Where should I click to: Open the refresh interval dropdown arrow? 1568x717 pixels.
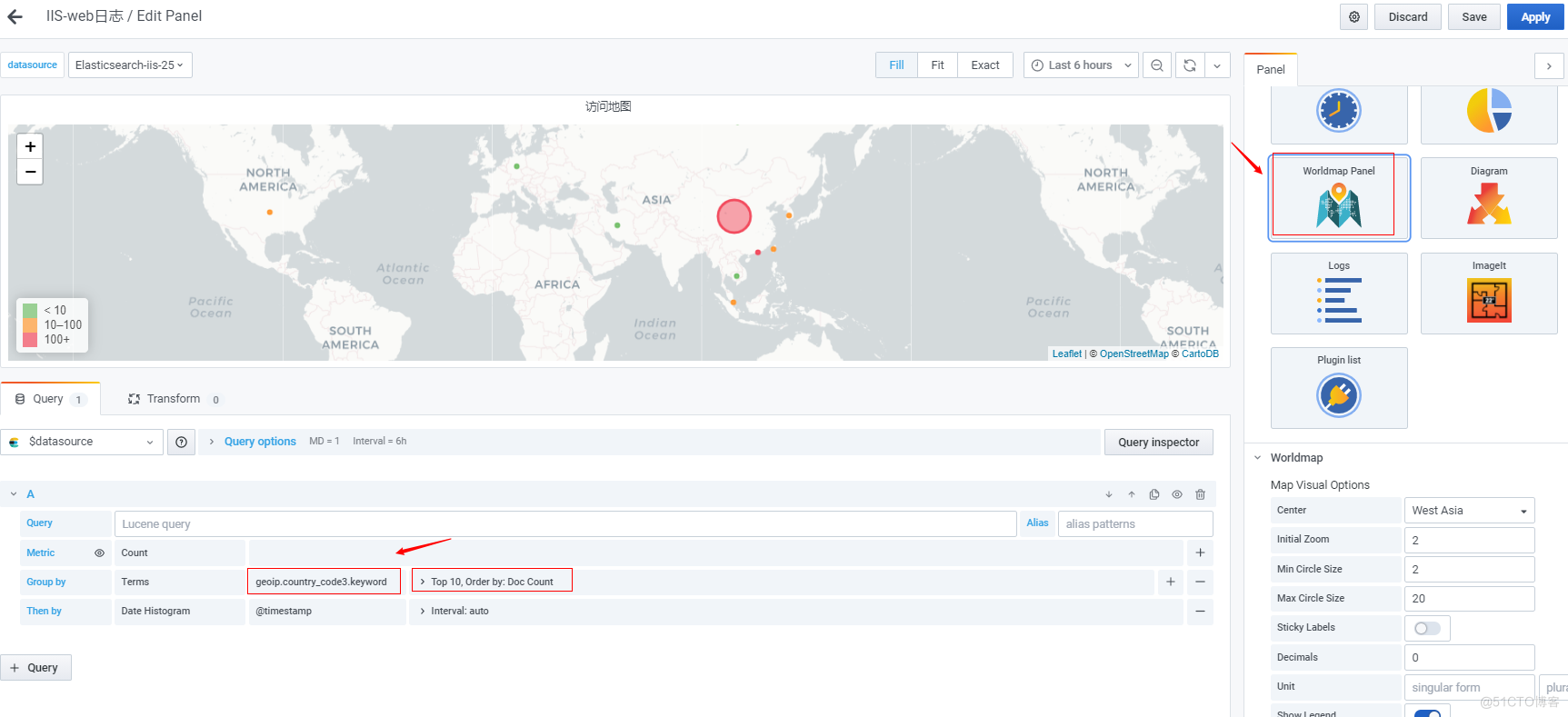pos(1217,65)
